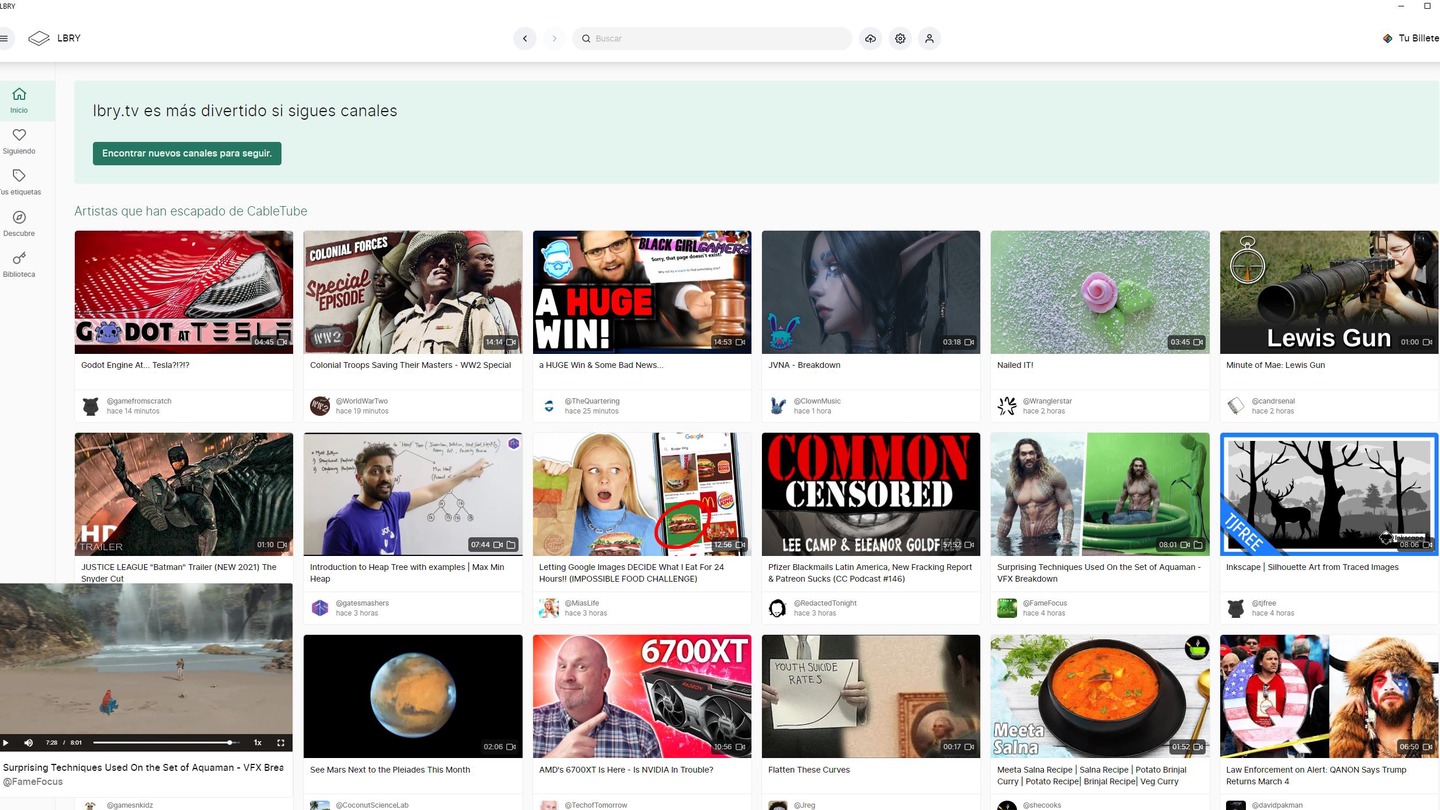
Task: Open the 'A HUGE WIN!' thumbnail
Action: tap(642, 292)
